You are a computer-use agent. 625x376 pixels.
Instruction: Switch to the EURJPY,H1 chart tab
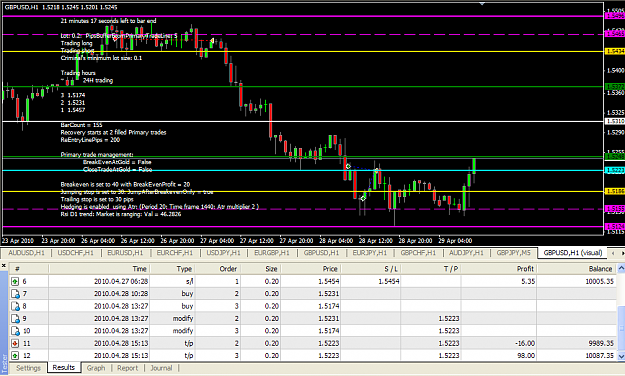coord(369,253)
